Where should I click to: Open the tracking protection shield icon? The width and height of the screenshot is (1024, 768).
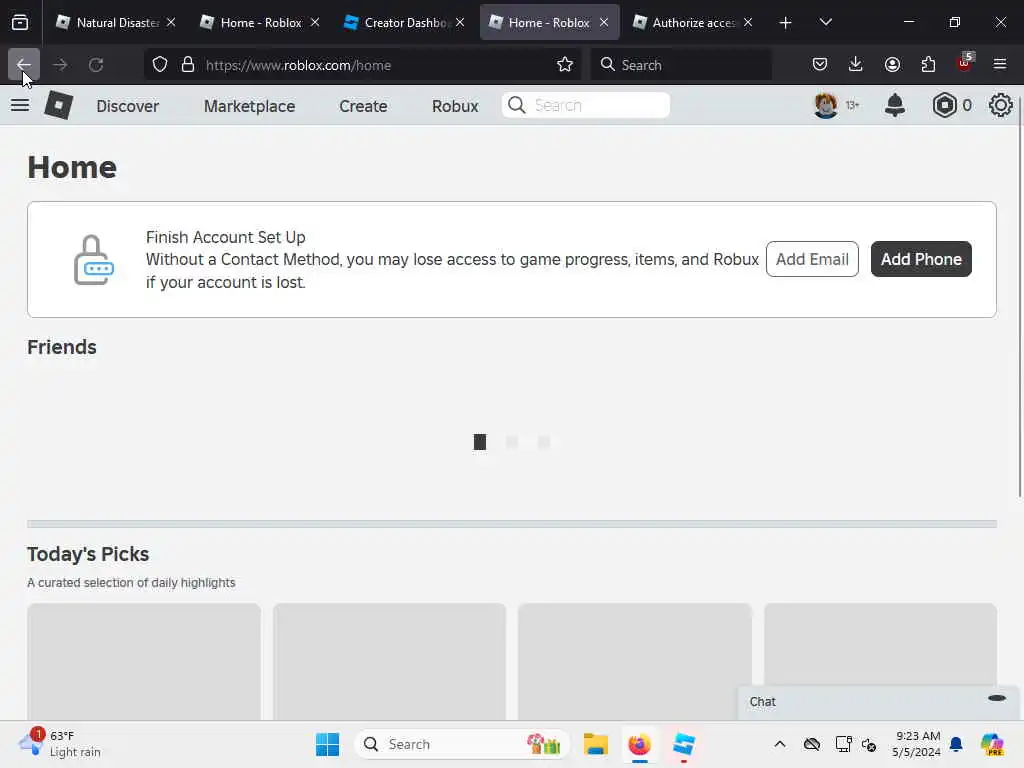160,65
